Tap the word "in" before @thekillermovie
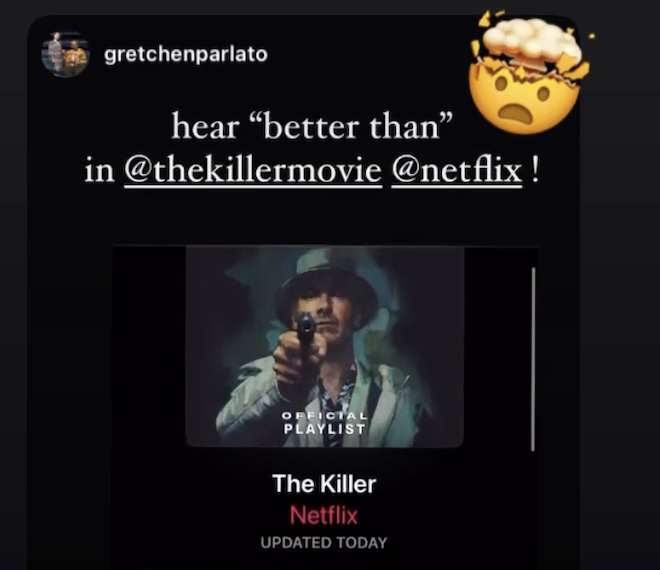 click(99, 171)
